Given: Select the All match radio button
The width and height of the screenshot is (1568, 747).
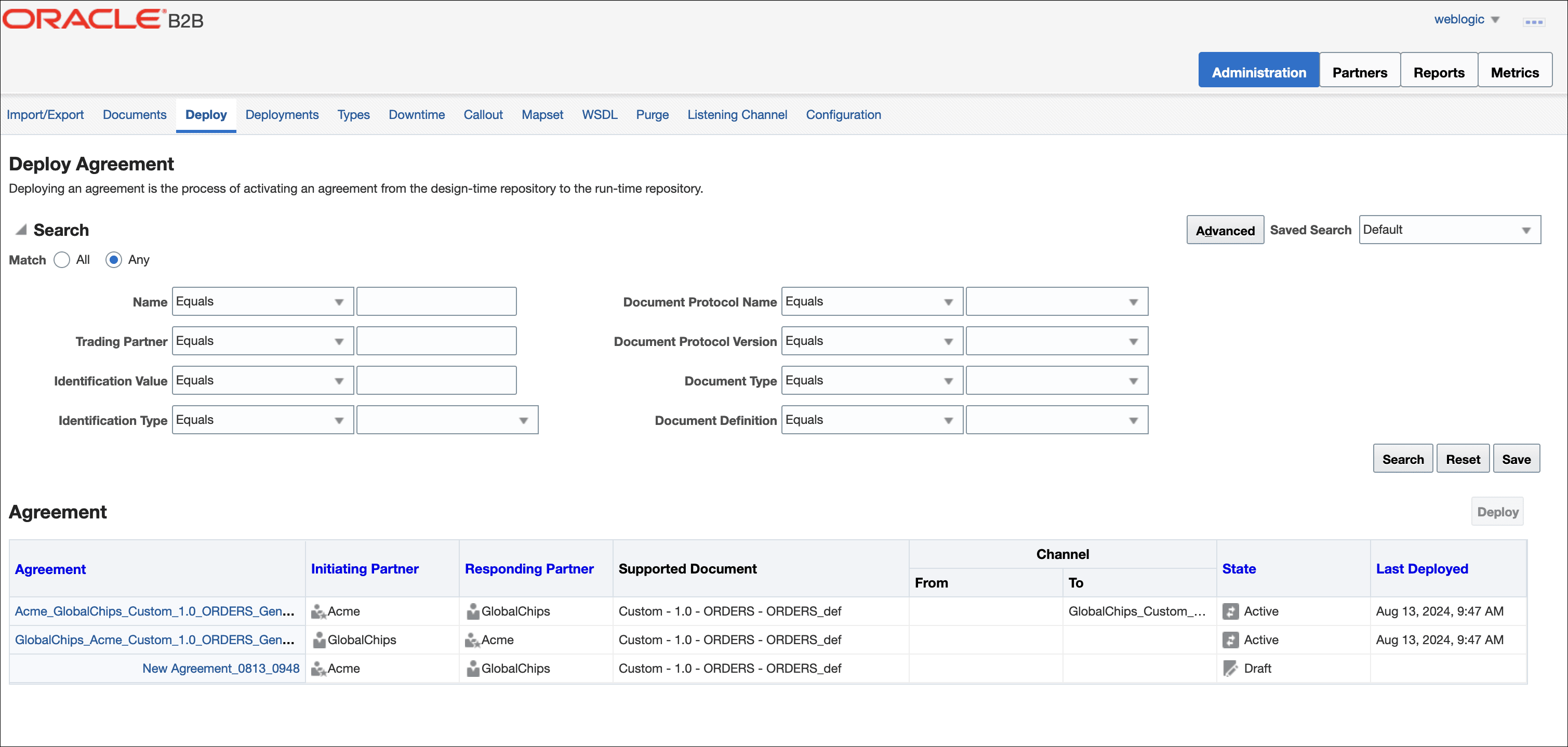Looking at the screenshot, I should (61, 260).
